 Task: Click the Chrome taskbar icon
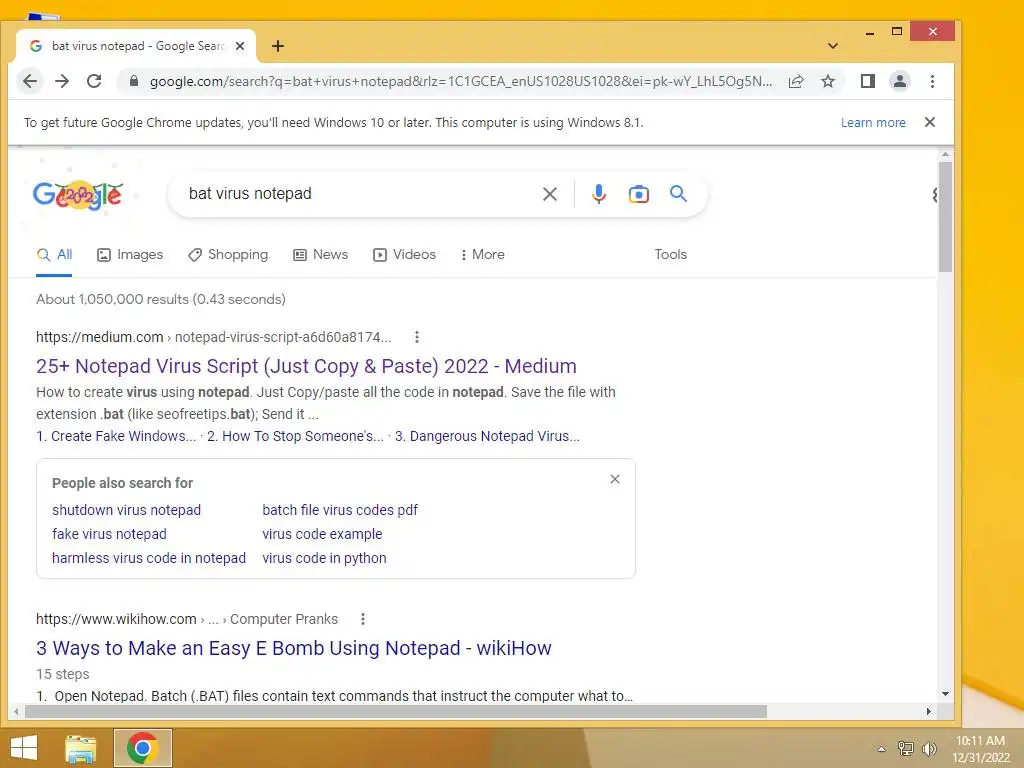click(x=142, y=748)
